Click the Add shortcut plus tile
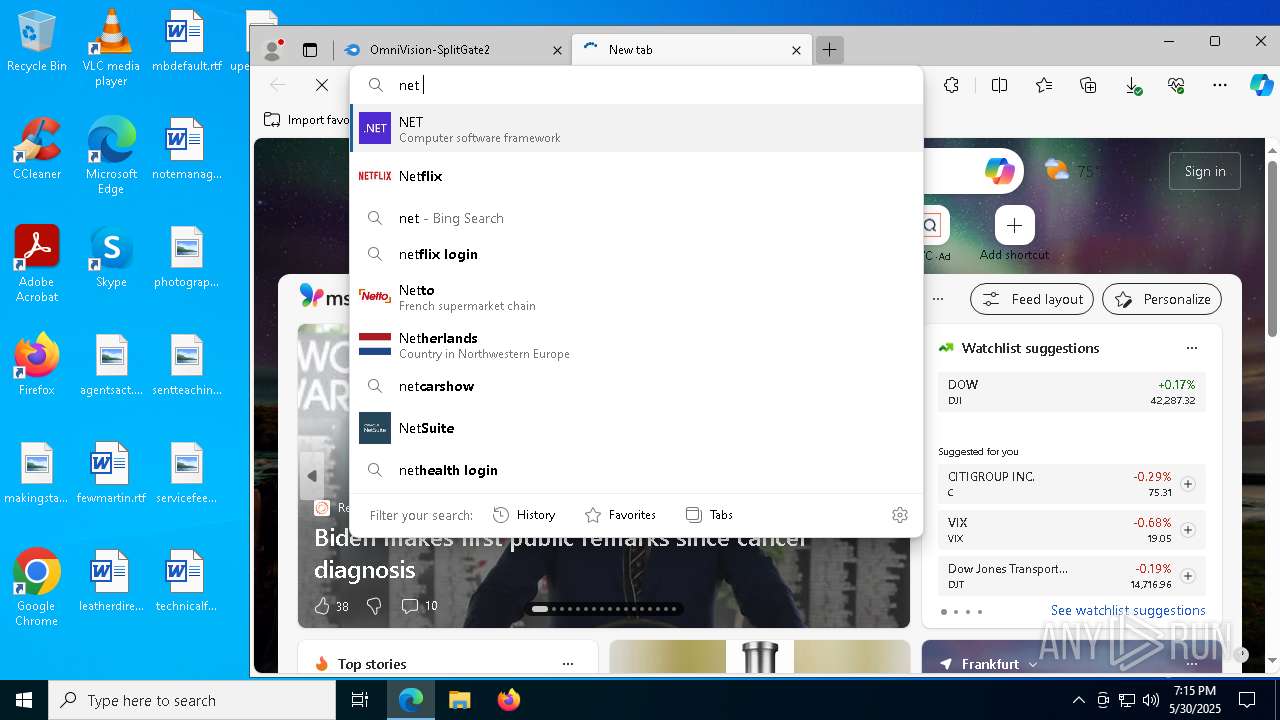 [x=1014, y=225]
